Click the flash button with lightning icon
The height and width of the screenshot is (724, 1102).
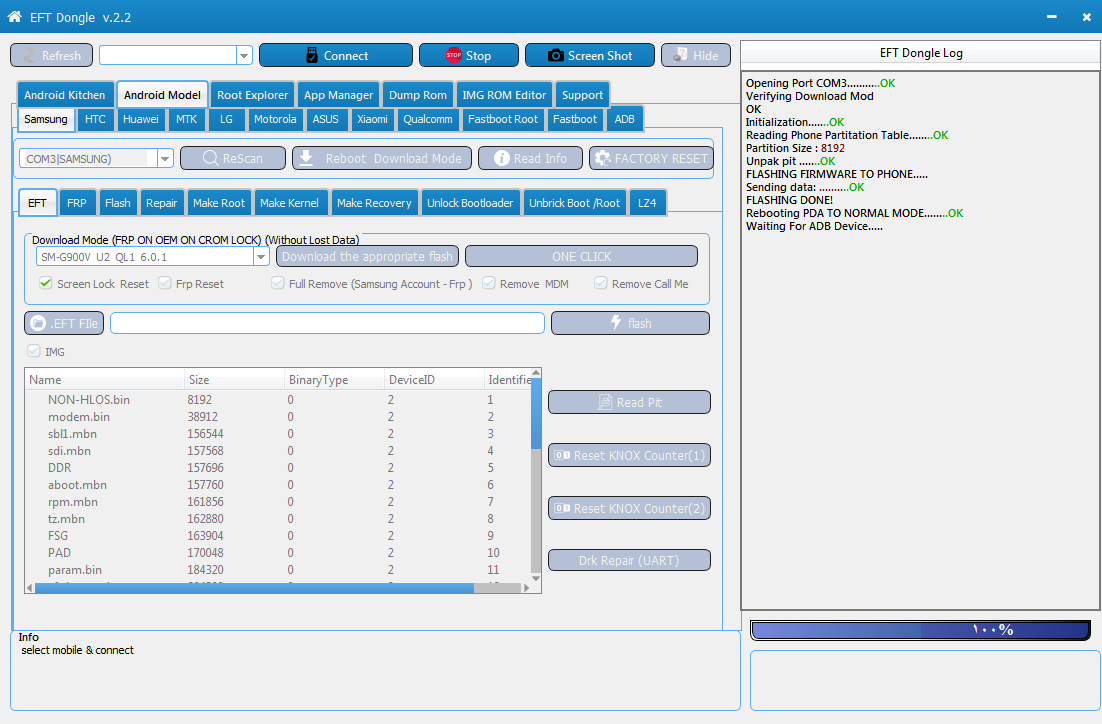click(630, 323)
